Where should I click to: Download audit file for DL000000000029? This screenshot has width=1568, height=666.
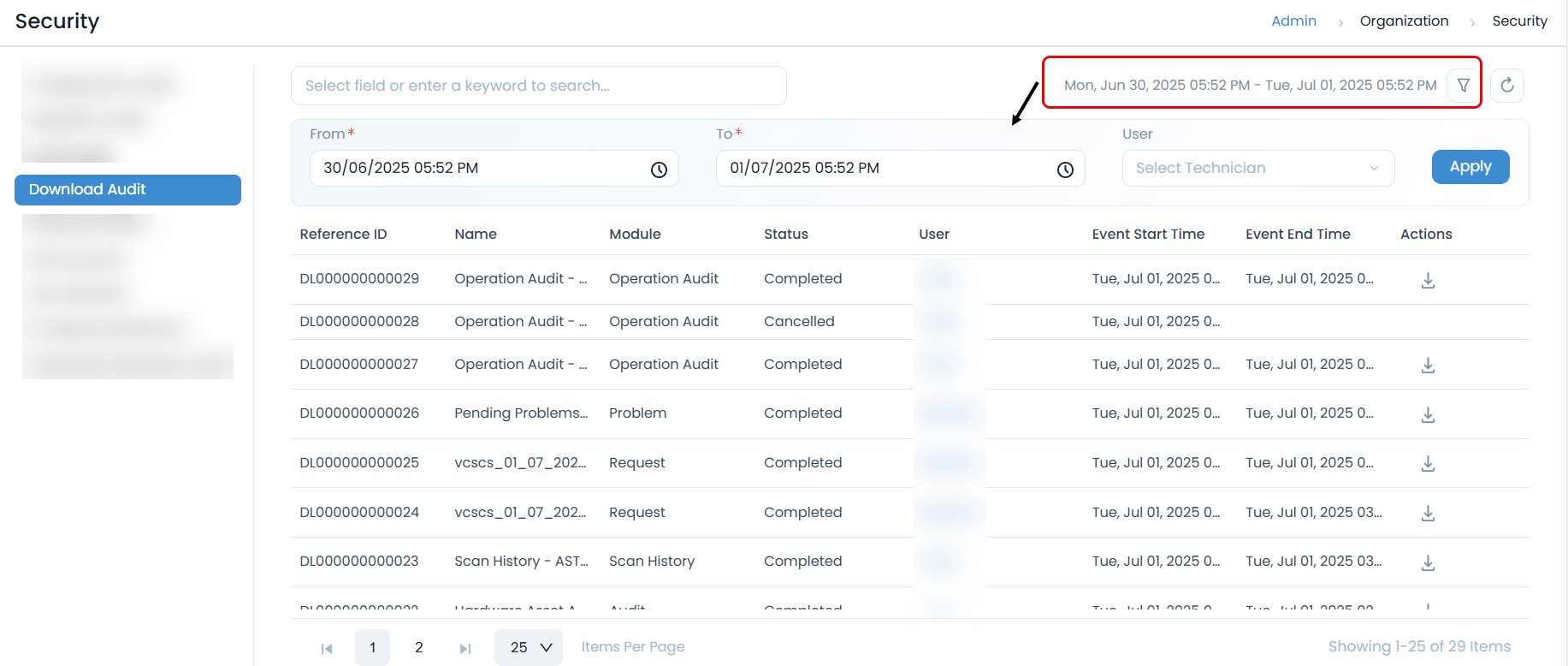1428,281
